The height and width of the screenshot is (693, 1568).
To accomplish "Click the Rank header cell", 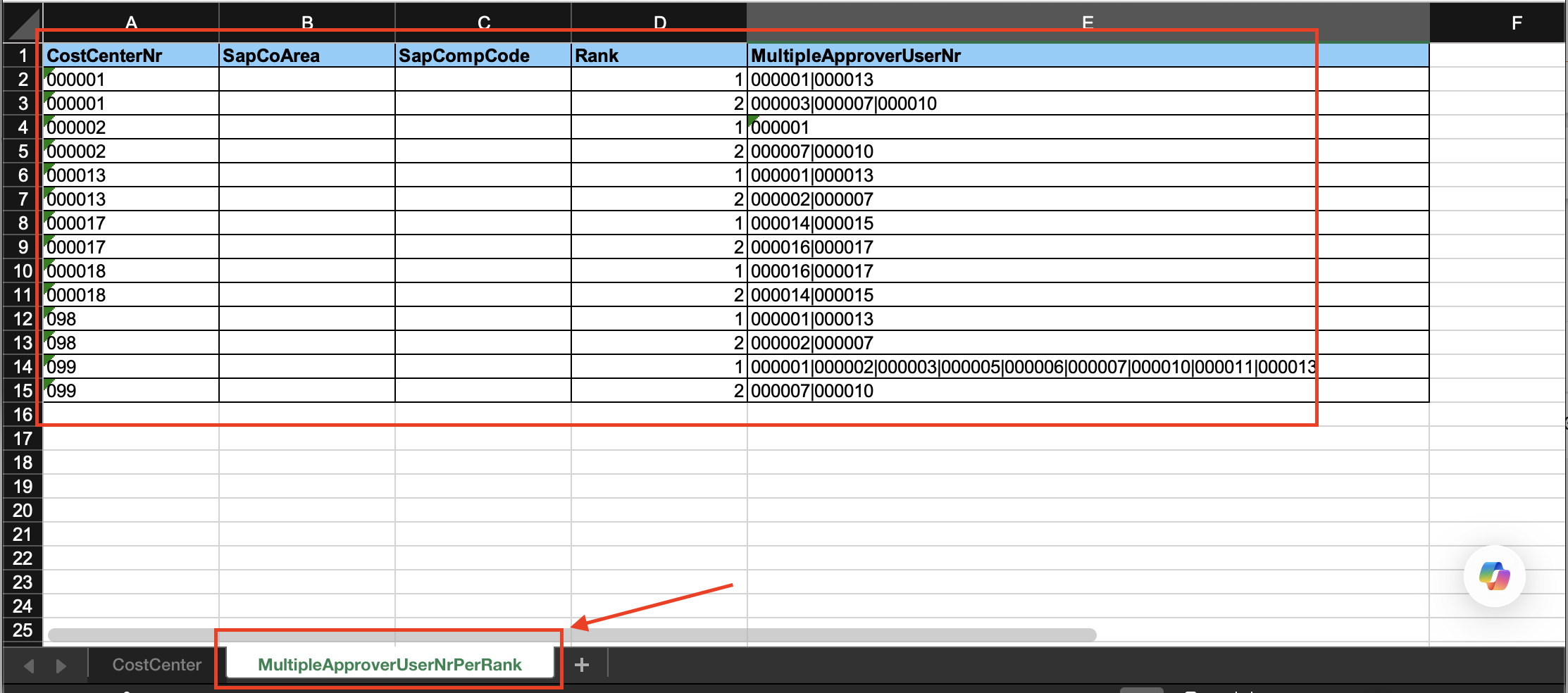I will pos(659,56).
